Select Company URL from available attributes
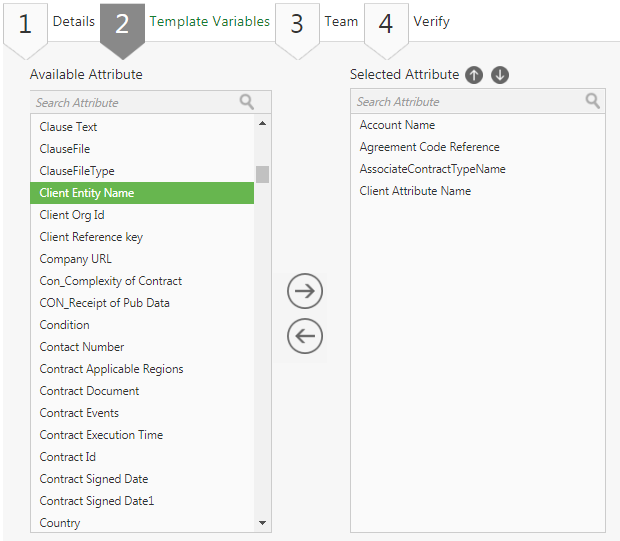This screenshot has height=541, width=620. click(75, 259)
